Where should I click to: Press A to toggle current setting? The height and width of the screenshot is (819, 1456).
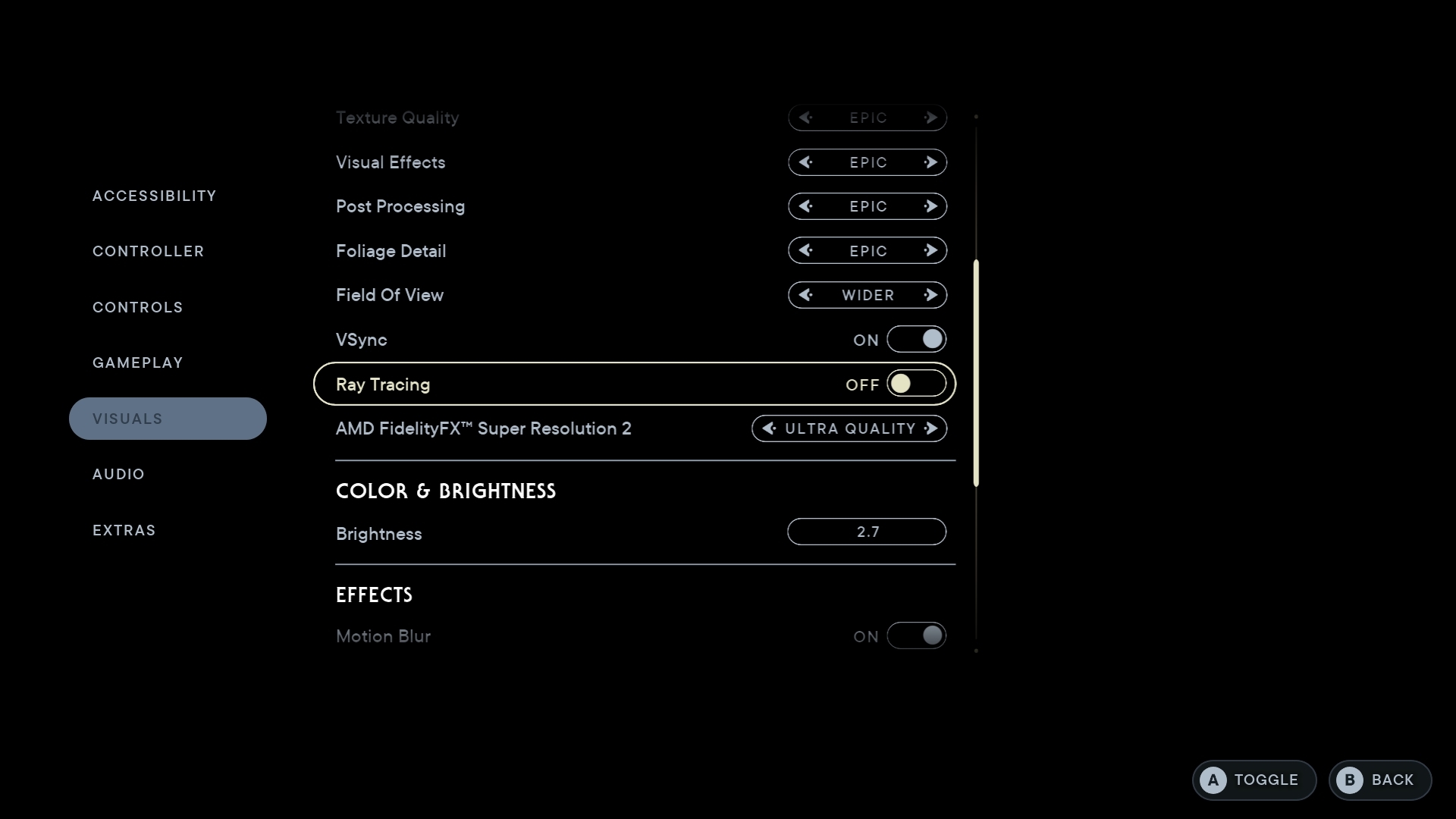[x=1254, y=779]
